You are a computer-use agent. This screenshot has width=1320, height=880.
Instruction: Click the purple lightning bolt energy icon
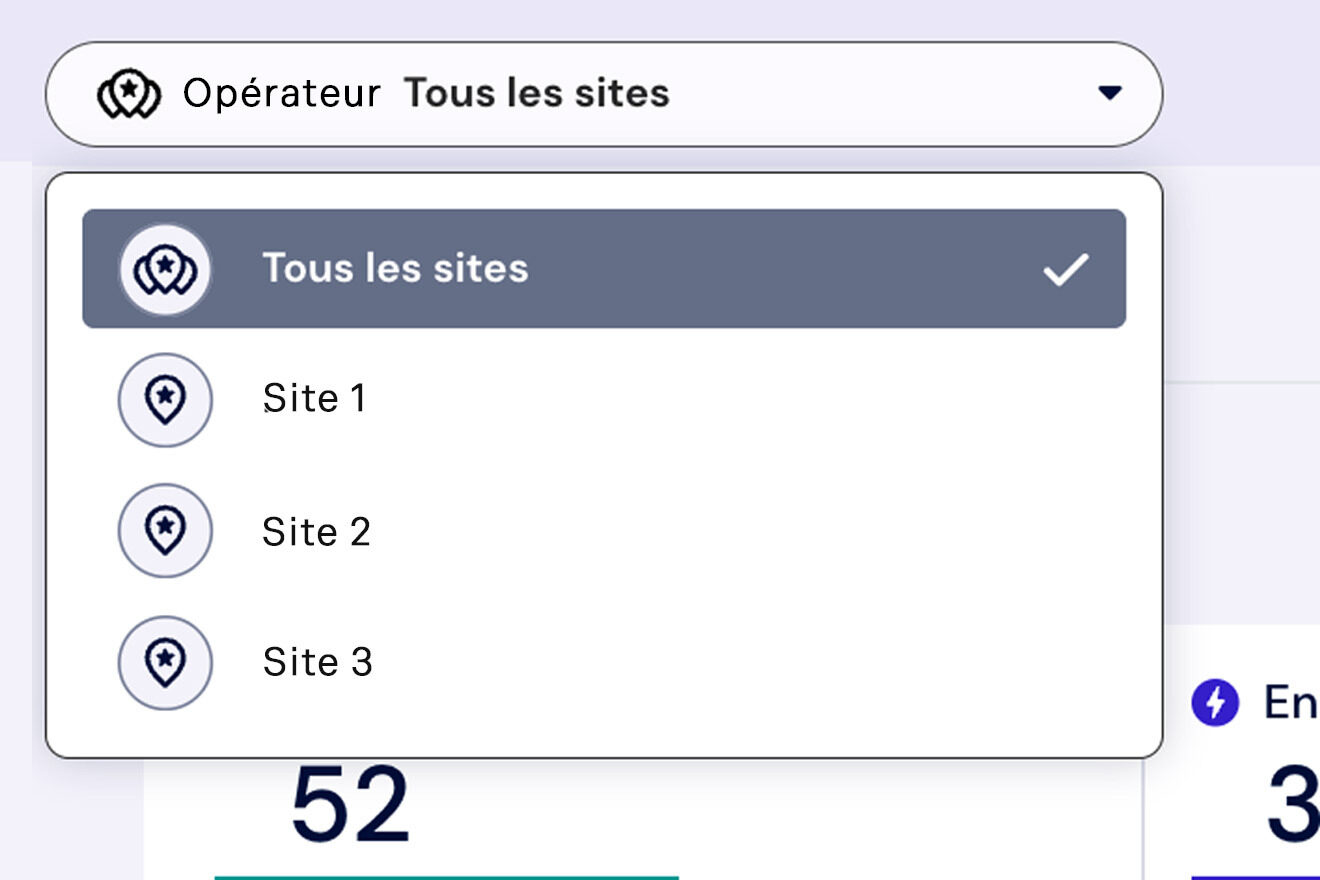point(1215,705)
